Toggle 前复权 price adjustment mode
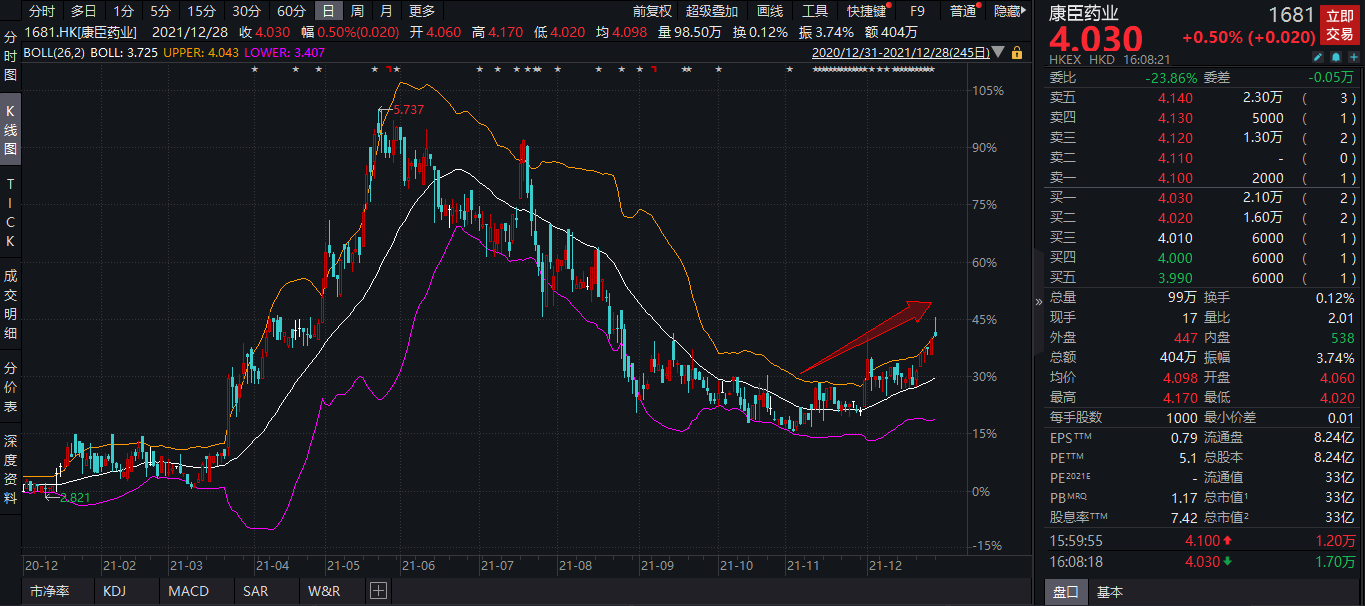This screenshot has width=1365, height=606. [653, 11]
